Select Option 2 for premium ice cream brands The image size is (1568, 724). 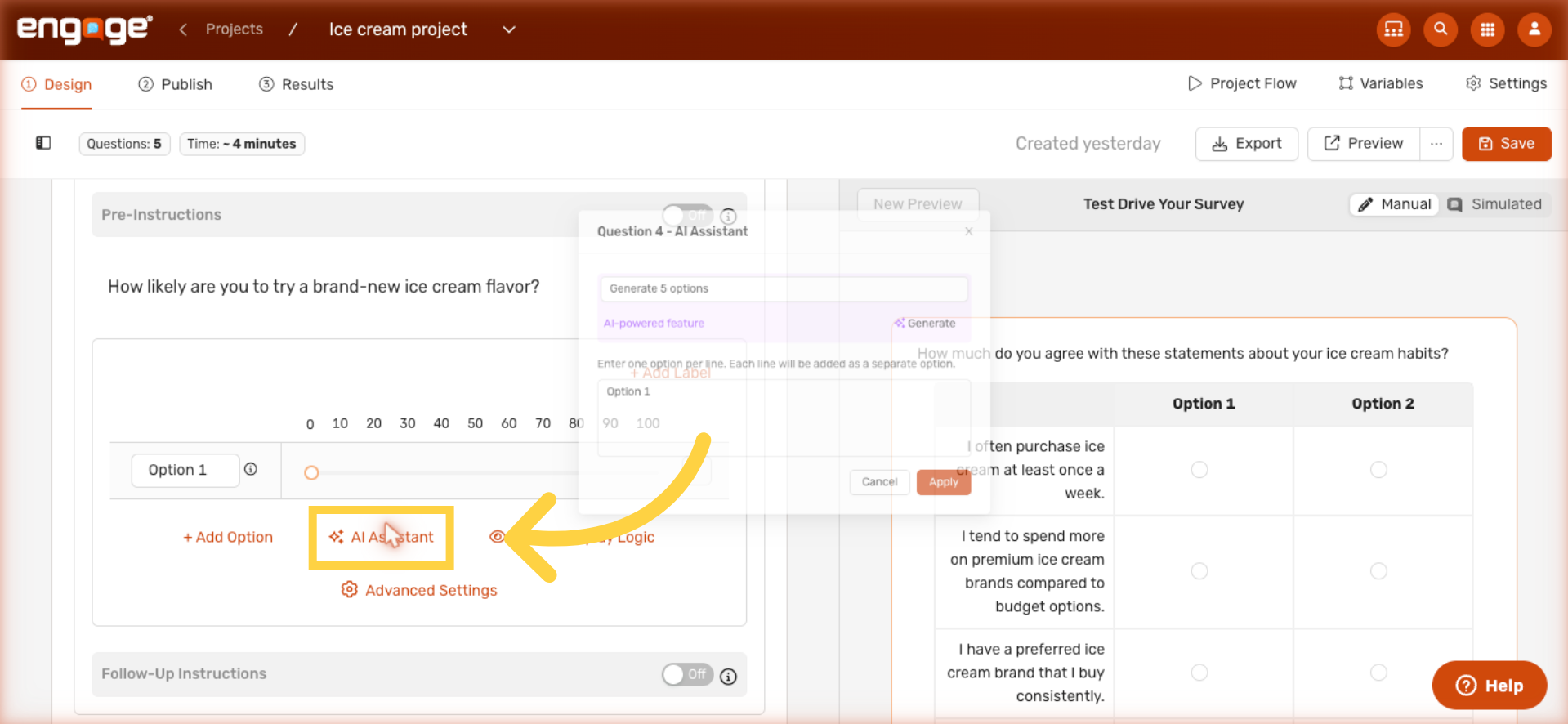(1378, 570)
